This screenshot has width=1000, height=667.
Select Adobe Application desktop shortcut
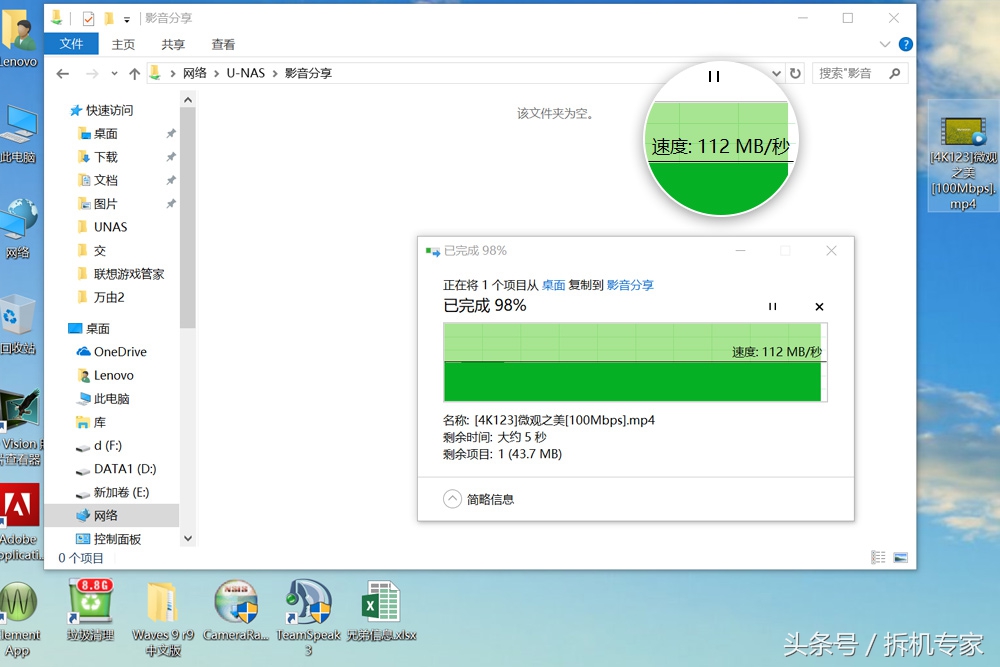coord(19,523)
